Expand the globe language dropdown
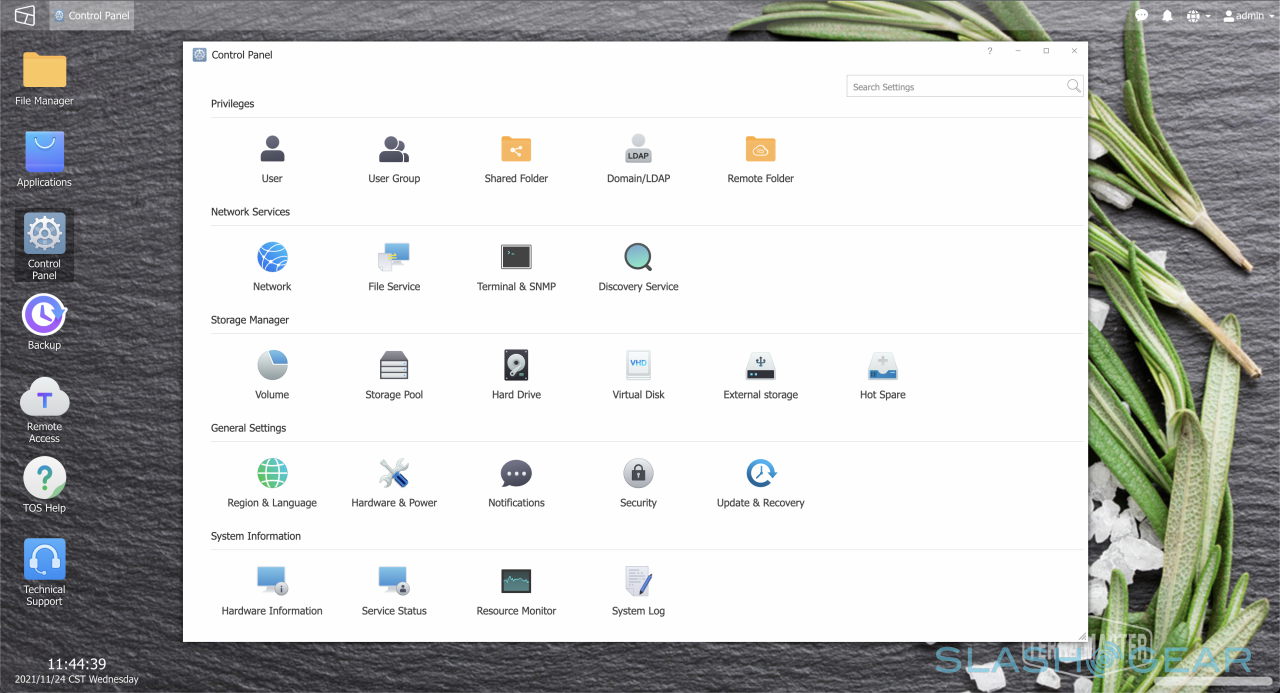Image resolution: width=1280 pixels, height=693 pixels. [x=1198, y=16]
